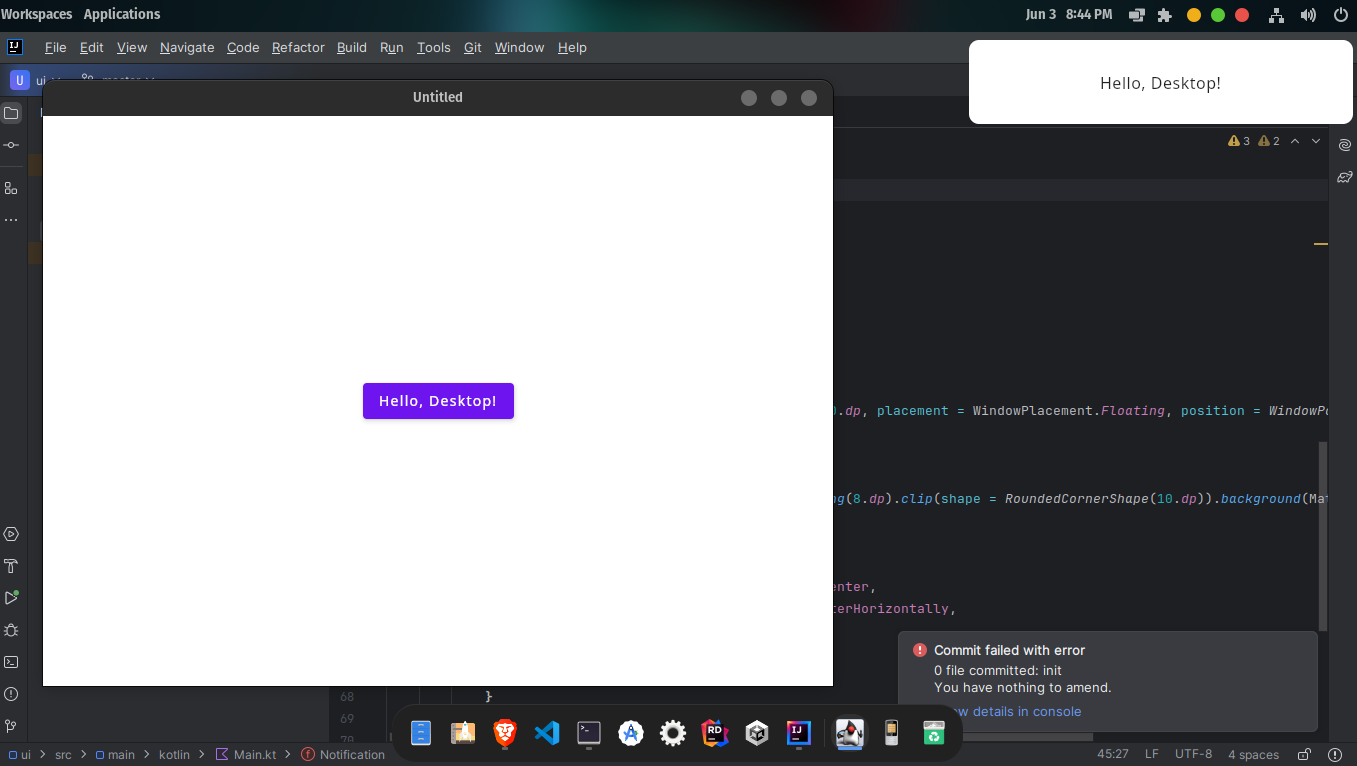Open the Commit tool window icon

tap(11, 145)
